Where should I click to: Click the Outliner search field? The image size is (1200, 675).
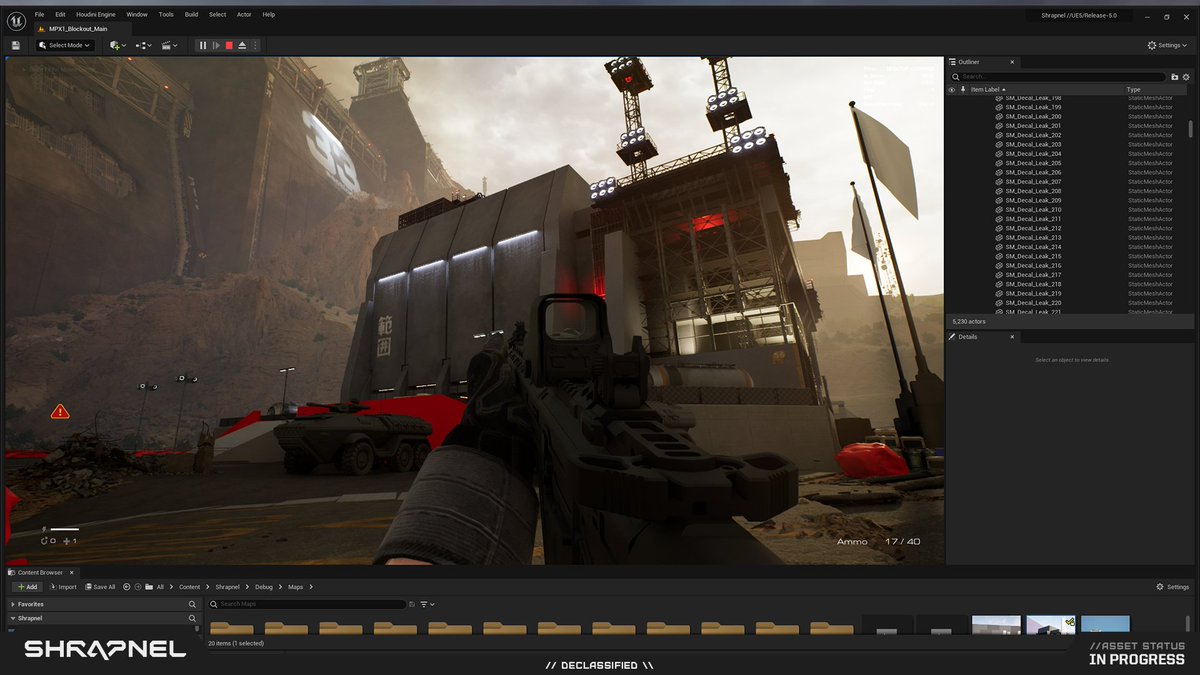pos(1057,76)
